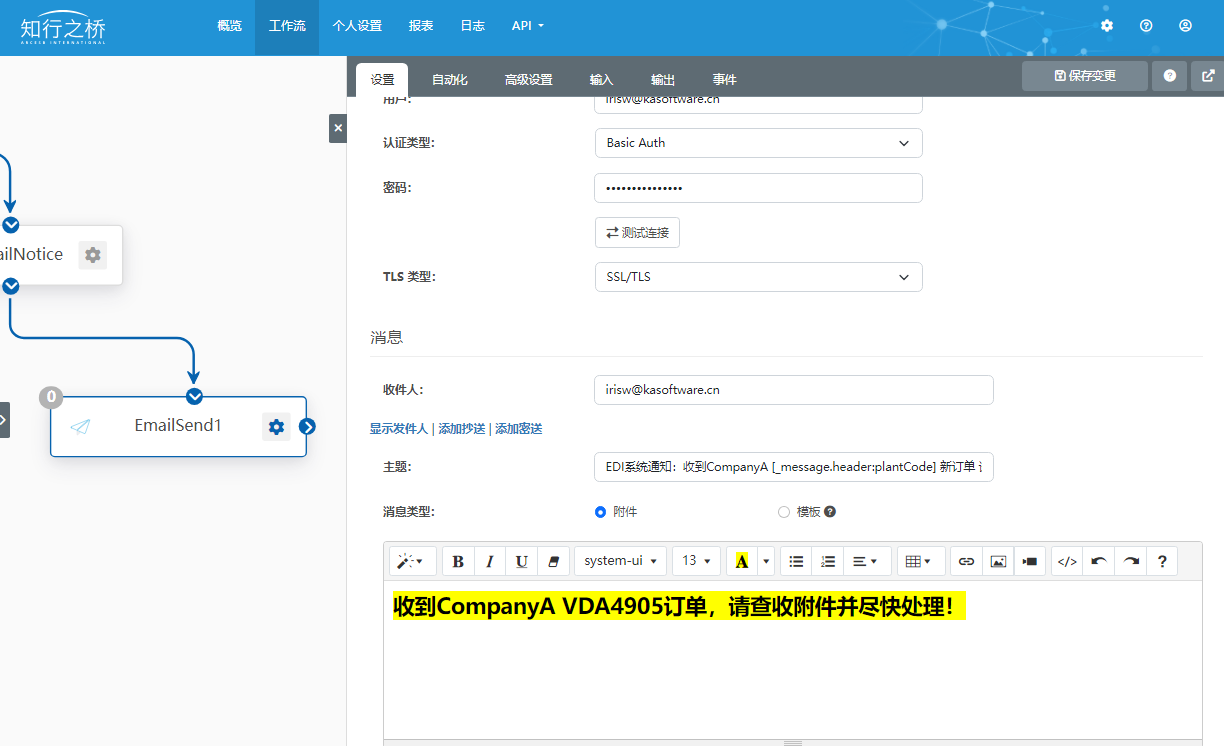
Task: Click the 收件人 email input field
Action: tap(793, 390)
